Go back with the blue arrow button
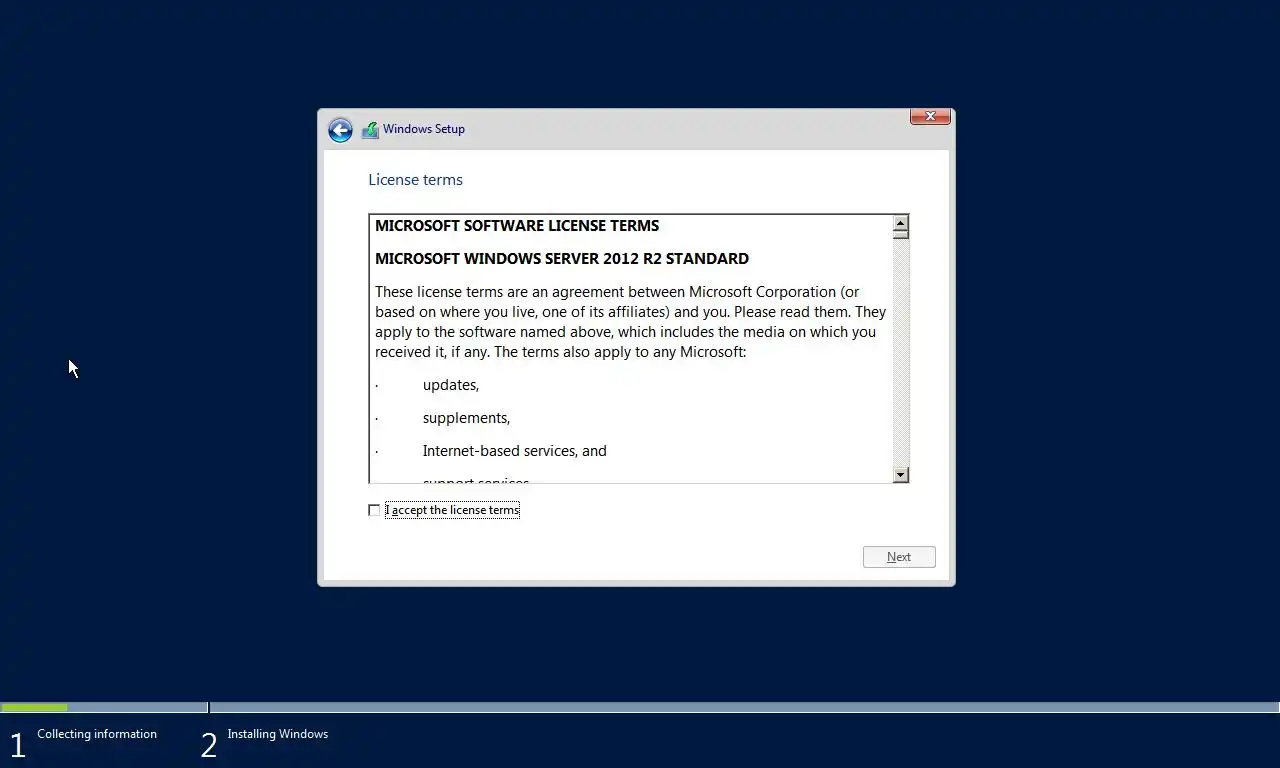This screenshot has height=768, width=1280. pos(340,130)
